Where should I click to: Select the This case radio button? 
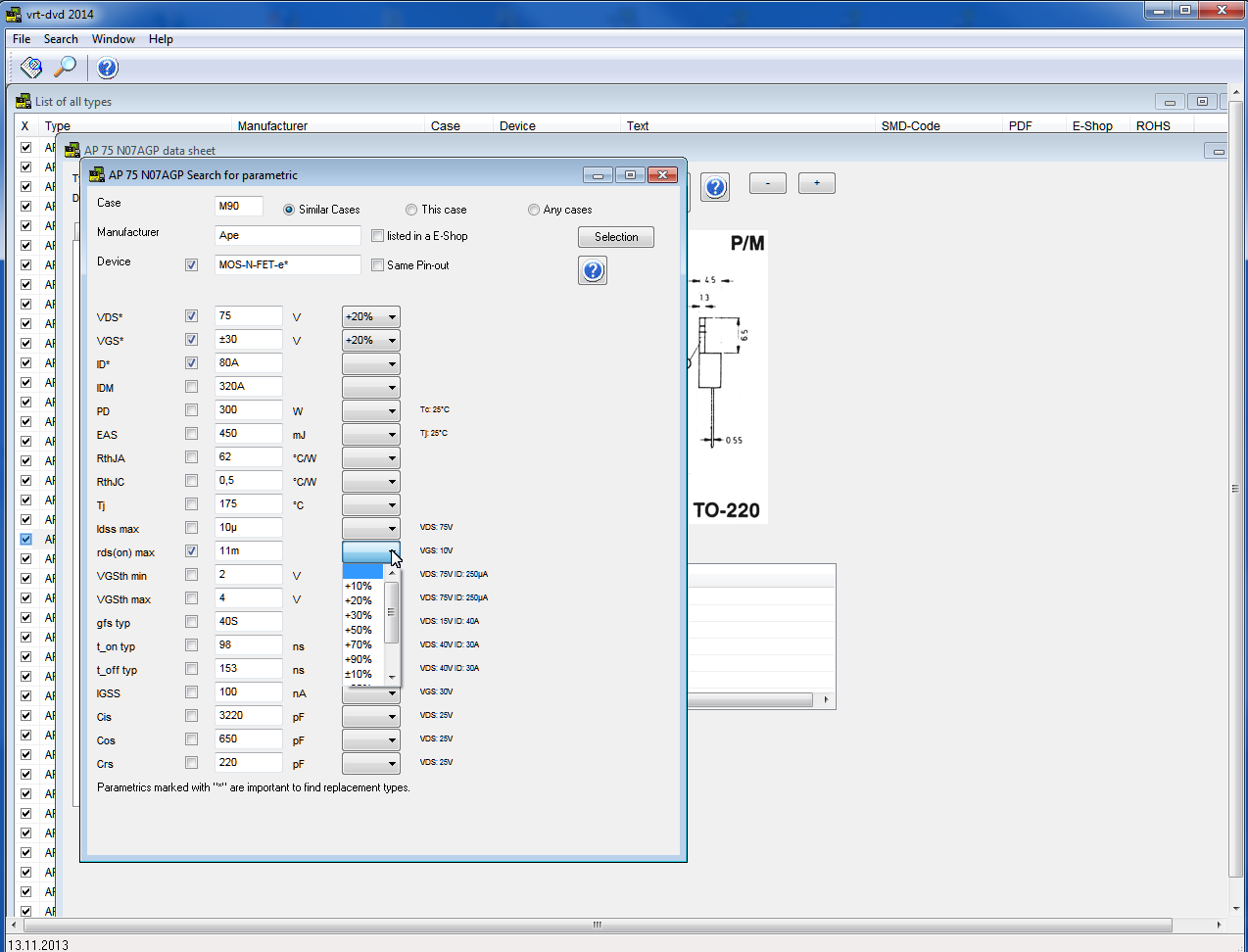click(411, 210)
